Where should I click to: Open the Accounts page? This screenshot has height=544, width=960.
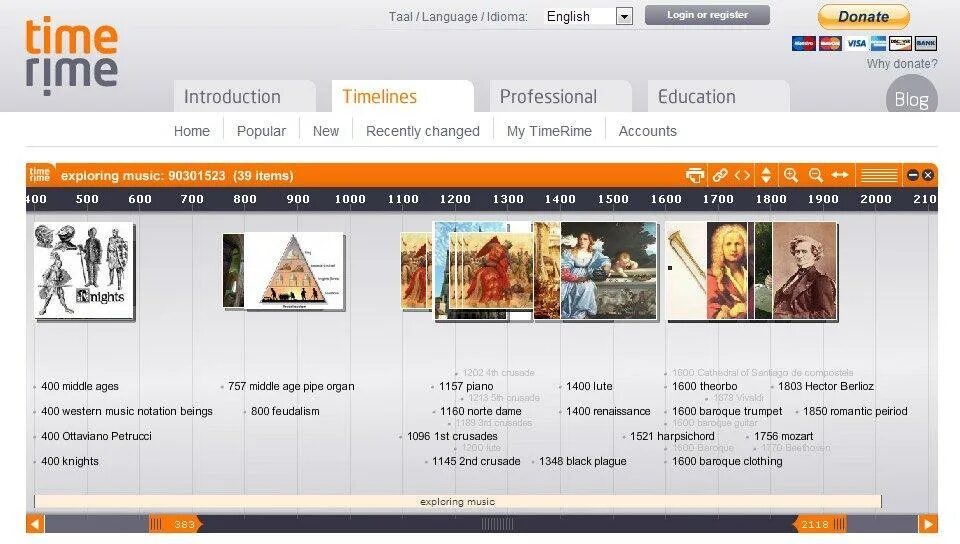point(648,131)
